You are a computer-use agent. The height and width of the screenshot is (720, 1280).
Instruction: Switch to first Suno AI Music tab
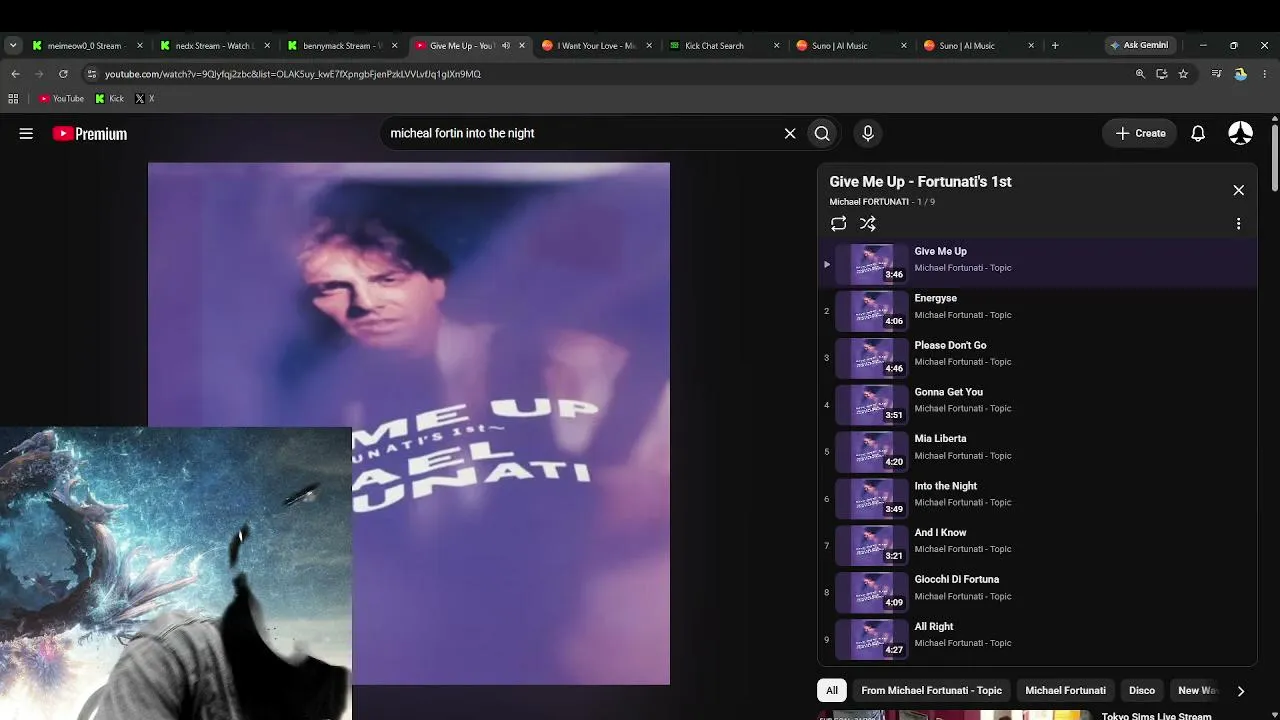(x=852, y=45)
